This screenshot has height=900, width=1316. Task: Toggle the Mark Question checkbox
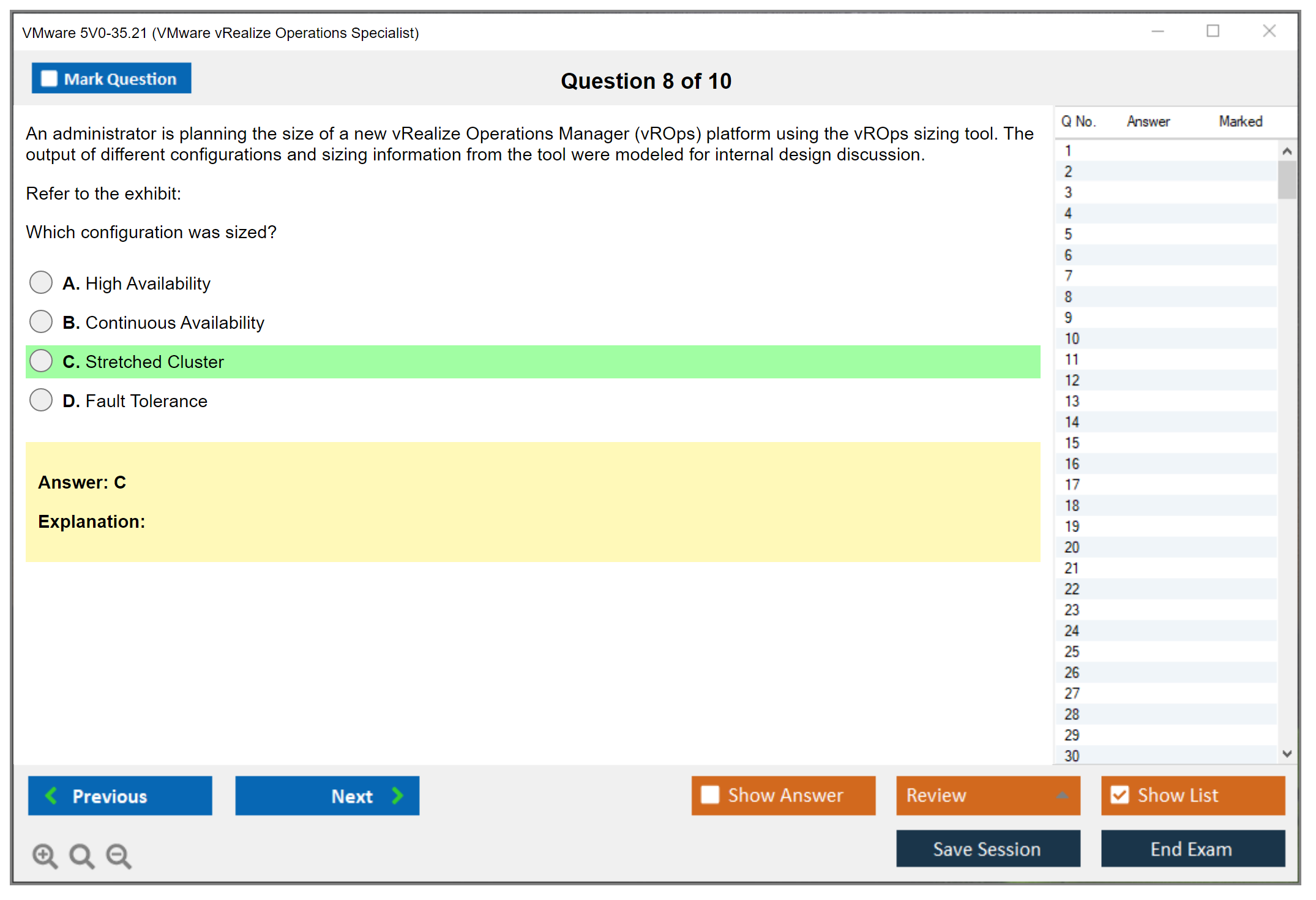pyautogui.click(x=49, y=78)
